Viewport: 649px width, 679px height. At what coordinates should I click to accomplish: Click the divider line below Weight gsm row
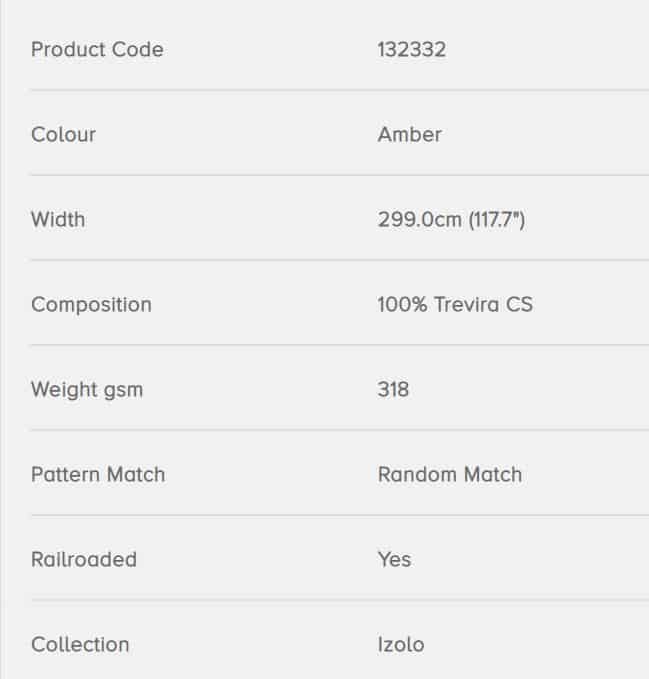[339, 430]
